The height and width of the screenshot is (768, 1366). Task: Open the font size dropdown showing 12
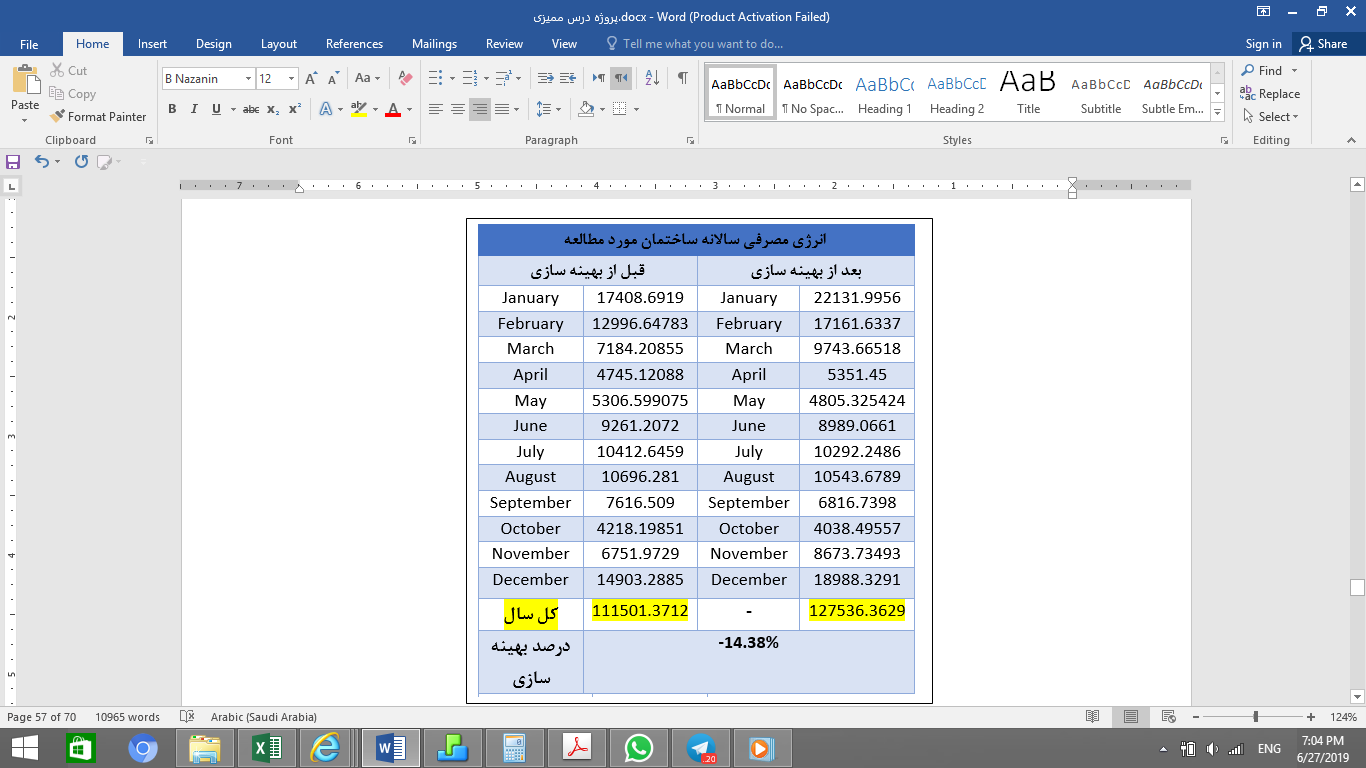tap(291, 78)
